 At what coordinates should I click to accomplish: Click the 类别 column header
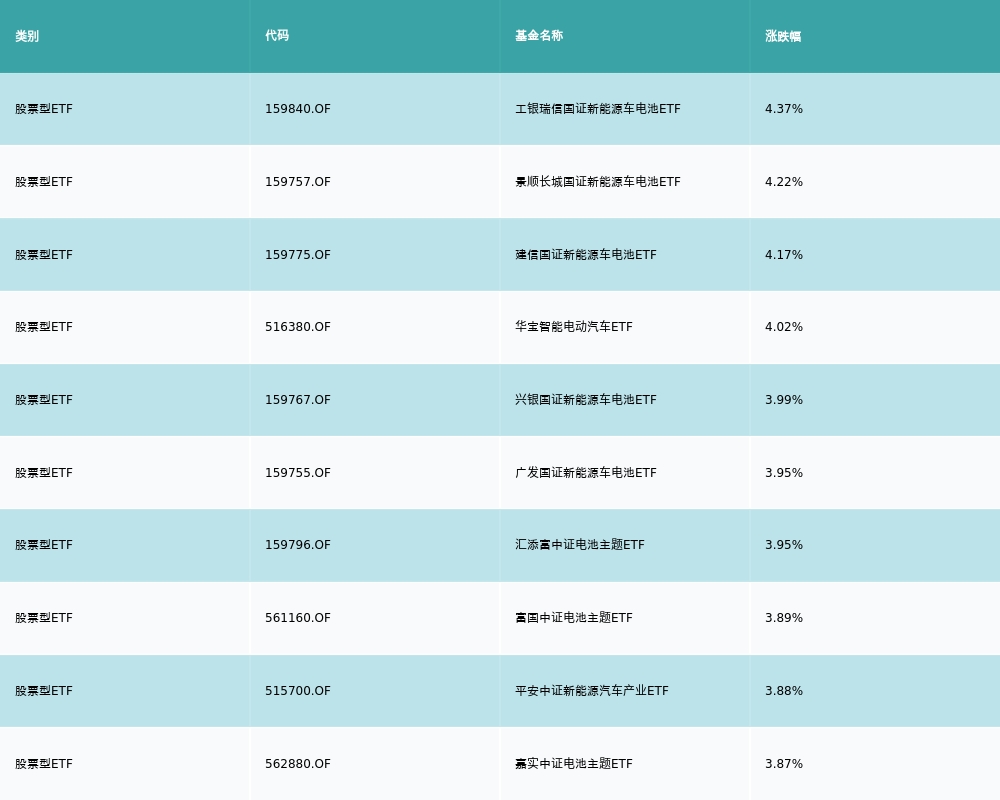click(27, 36)
